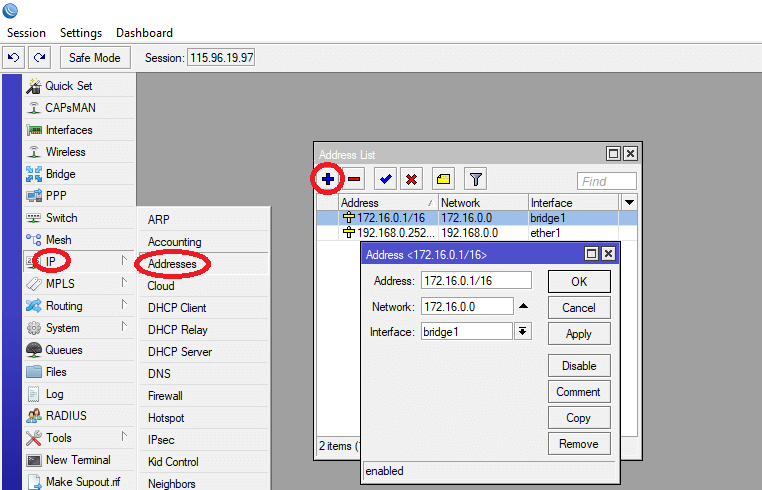The image size is (762, 490).
Task: Open Wireless in sidebar
Action: (x=79, y=152)
